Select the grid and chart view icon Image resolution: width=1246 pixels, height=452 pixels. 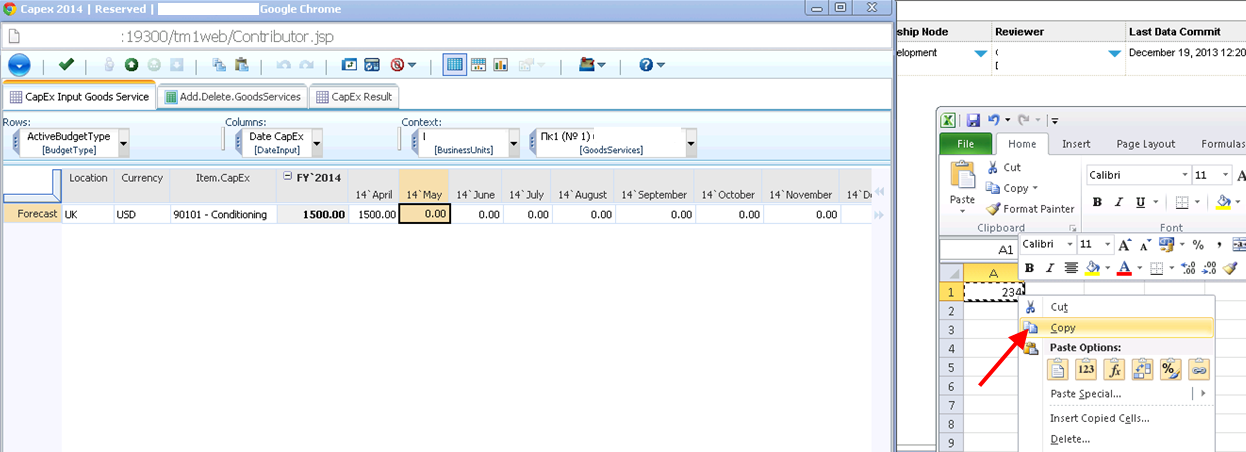(478, 65)
